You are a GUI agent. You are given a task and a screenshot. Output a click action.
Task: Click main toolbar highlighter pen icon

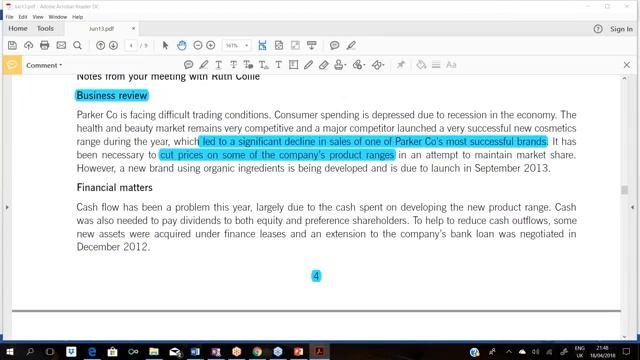[x=351, y=45]
